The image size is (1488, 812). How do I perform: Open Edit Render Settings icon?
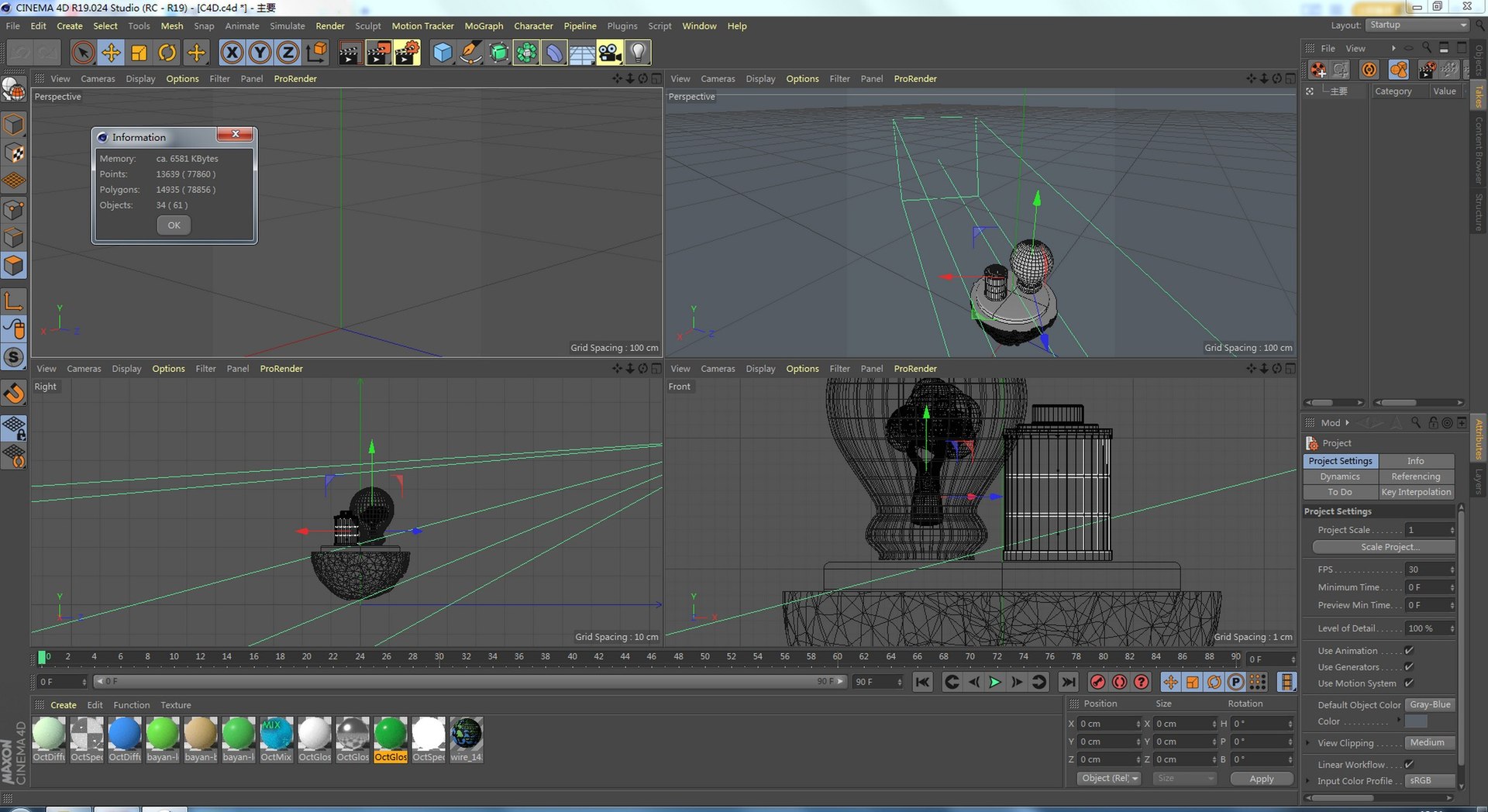tap(407, 53)
